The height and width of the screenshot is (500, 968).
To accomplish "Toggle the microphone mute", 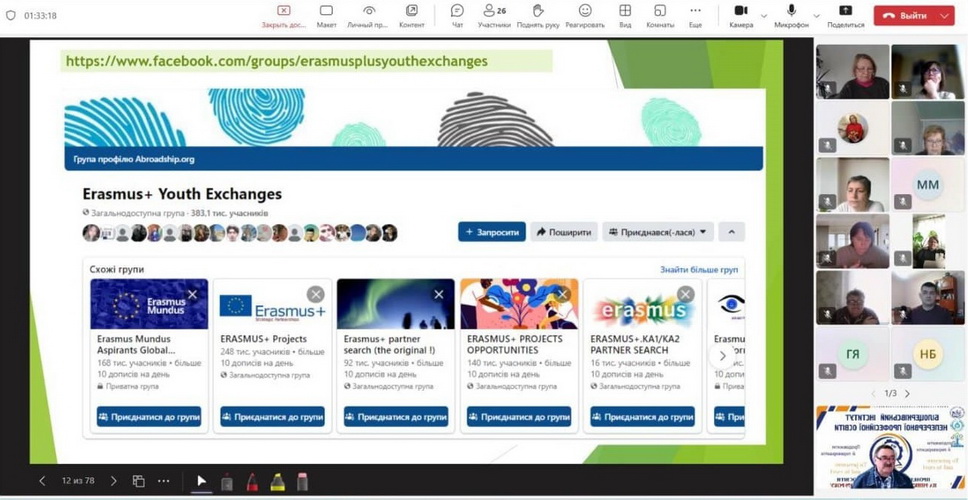I will pyautogui.click(x=791, y=15).
